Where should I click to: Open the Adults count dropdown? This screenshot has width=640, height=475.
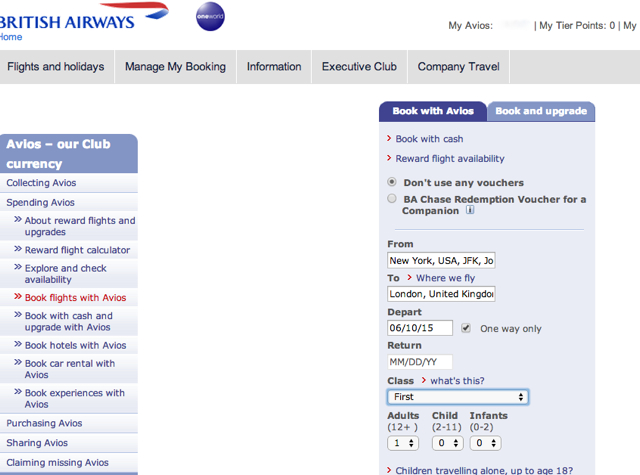click(x=403, y=443)
